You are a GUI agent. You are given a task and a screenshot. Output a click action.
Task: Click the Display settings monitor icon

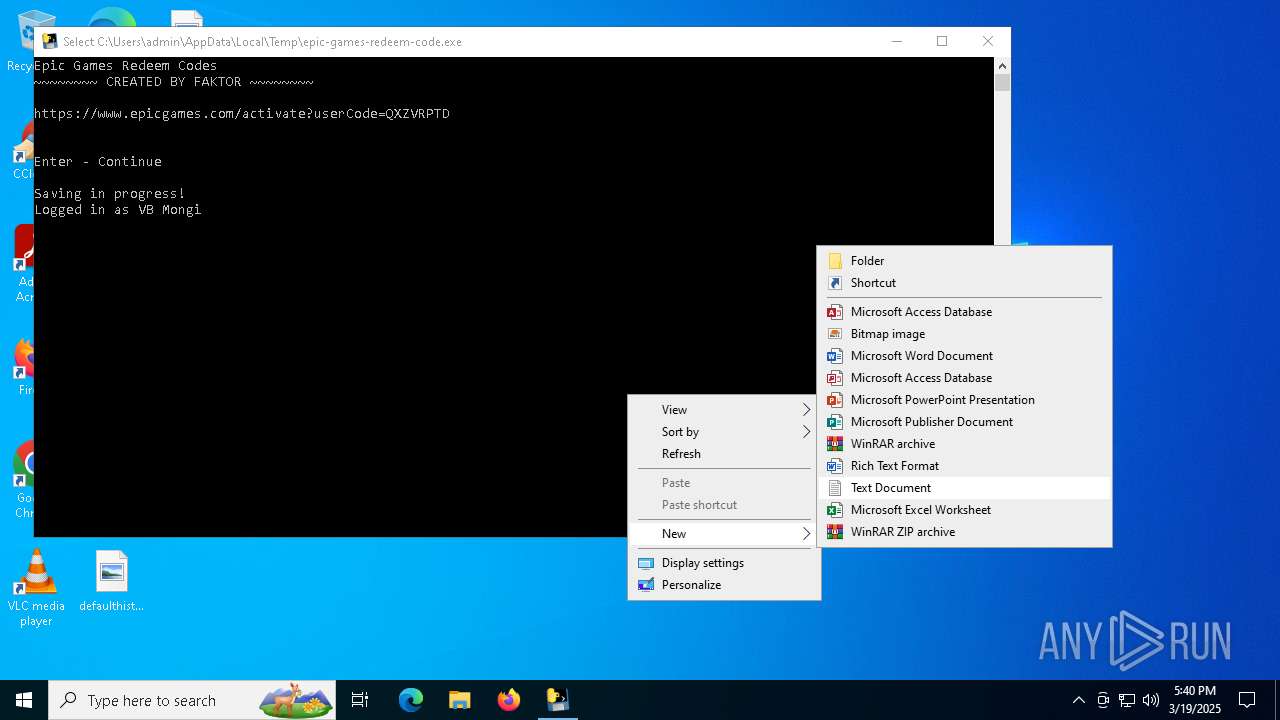(646, 563)
